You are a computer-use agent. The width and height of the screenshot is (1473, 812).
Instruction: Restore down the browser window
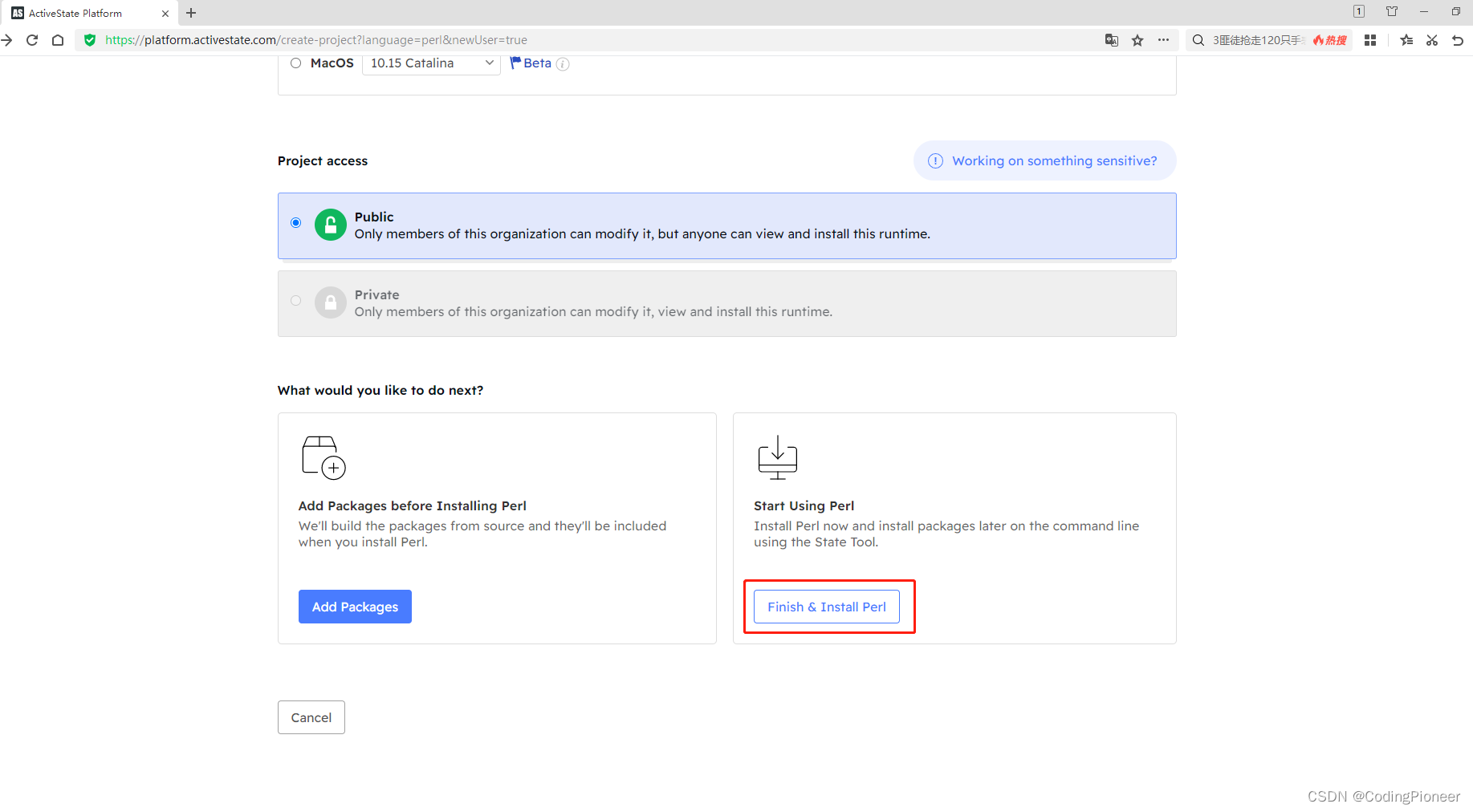(1455, 11)
